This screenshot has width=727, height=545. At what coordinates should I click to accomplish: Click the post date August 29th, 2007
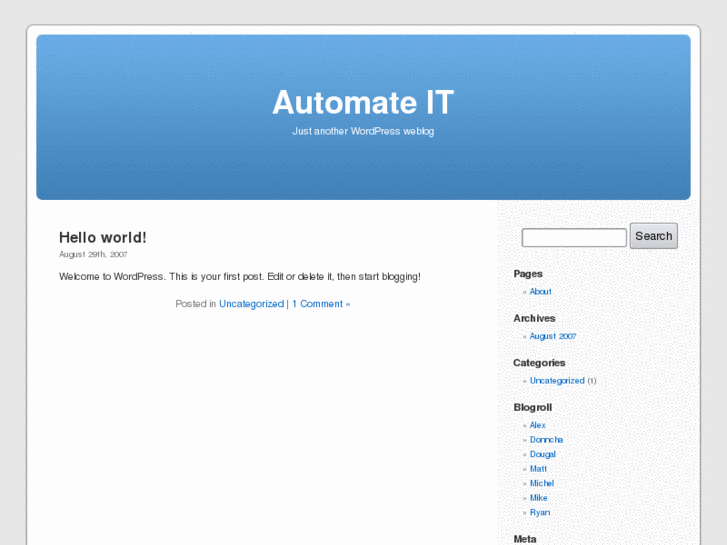pos(93,254)
